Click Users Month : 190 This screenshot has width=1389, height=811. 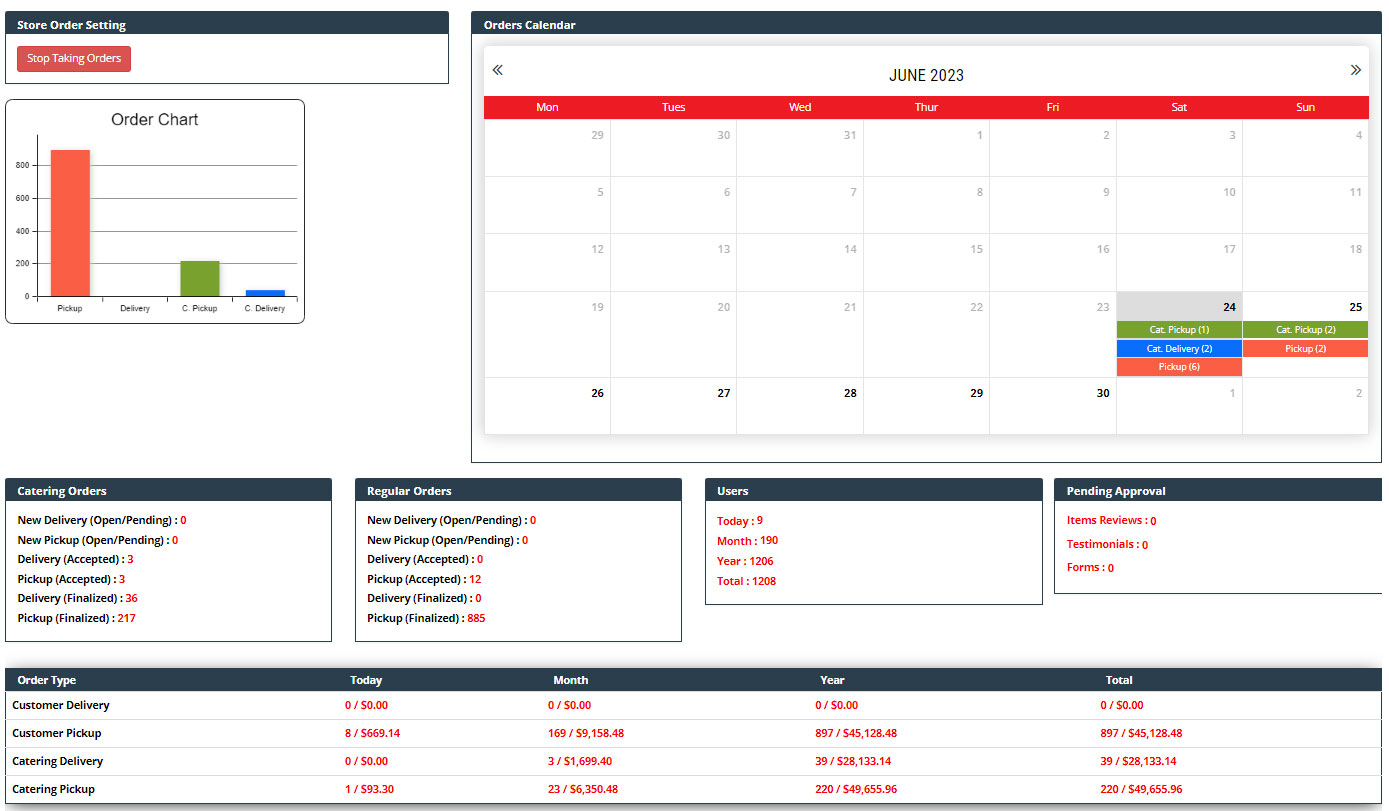pyautogui.click(x=747, y=541)
